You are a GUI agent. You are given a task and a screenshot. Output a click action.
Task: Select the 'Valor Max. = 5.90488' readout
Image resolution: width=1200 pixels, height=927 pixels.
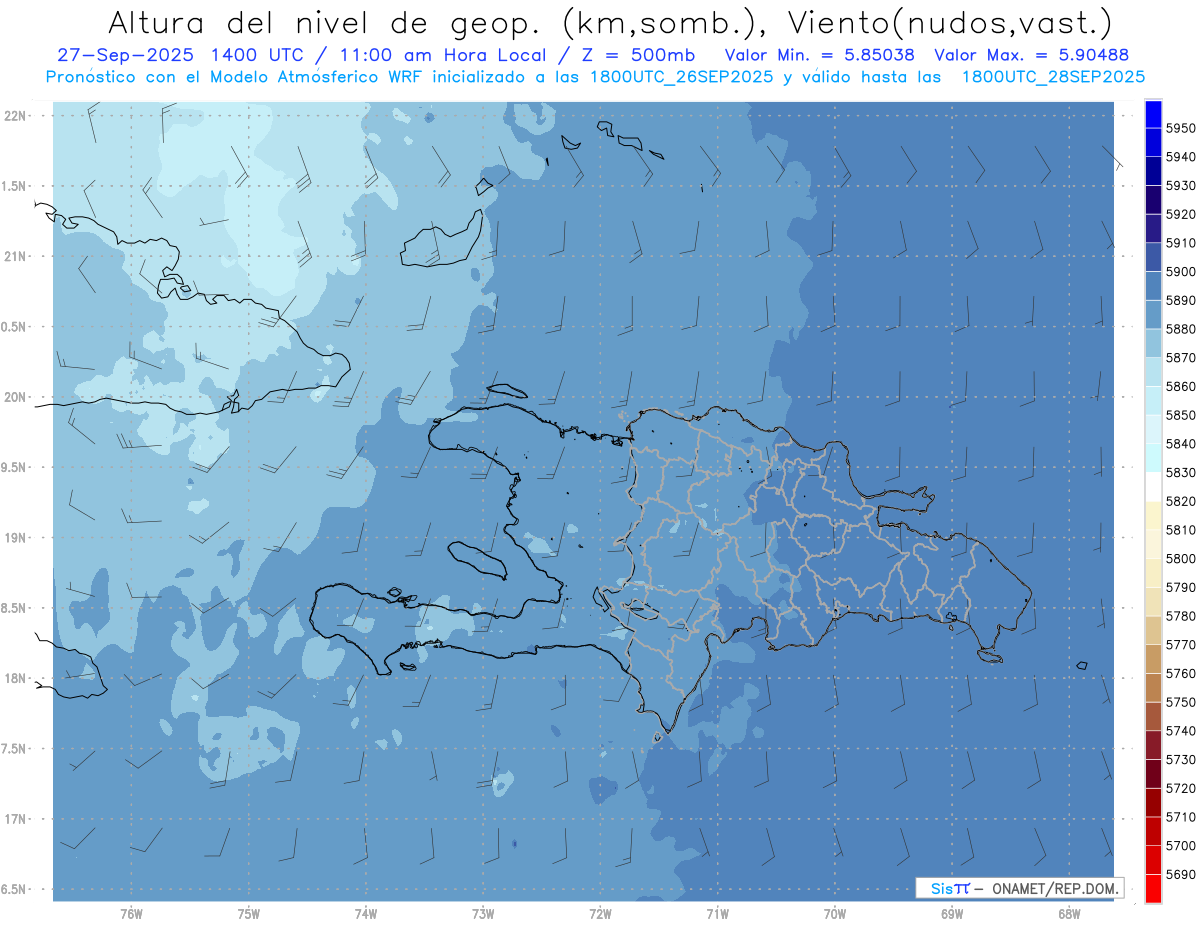click(1031, 55)
